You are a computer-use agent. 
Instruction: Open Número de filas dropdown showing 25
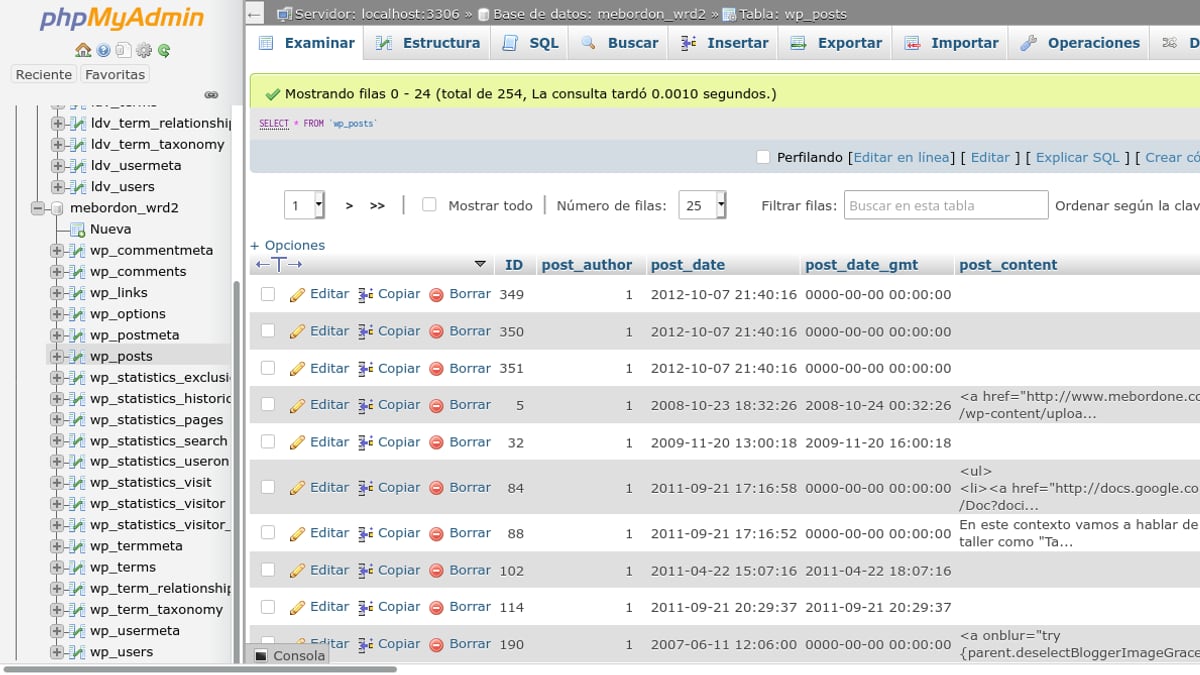tap(702, 205)
